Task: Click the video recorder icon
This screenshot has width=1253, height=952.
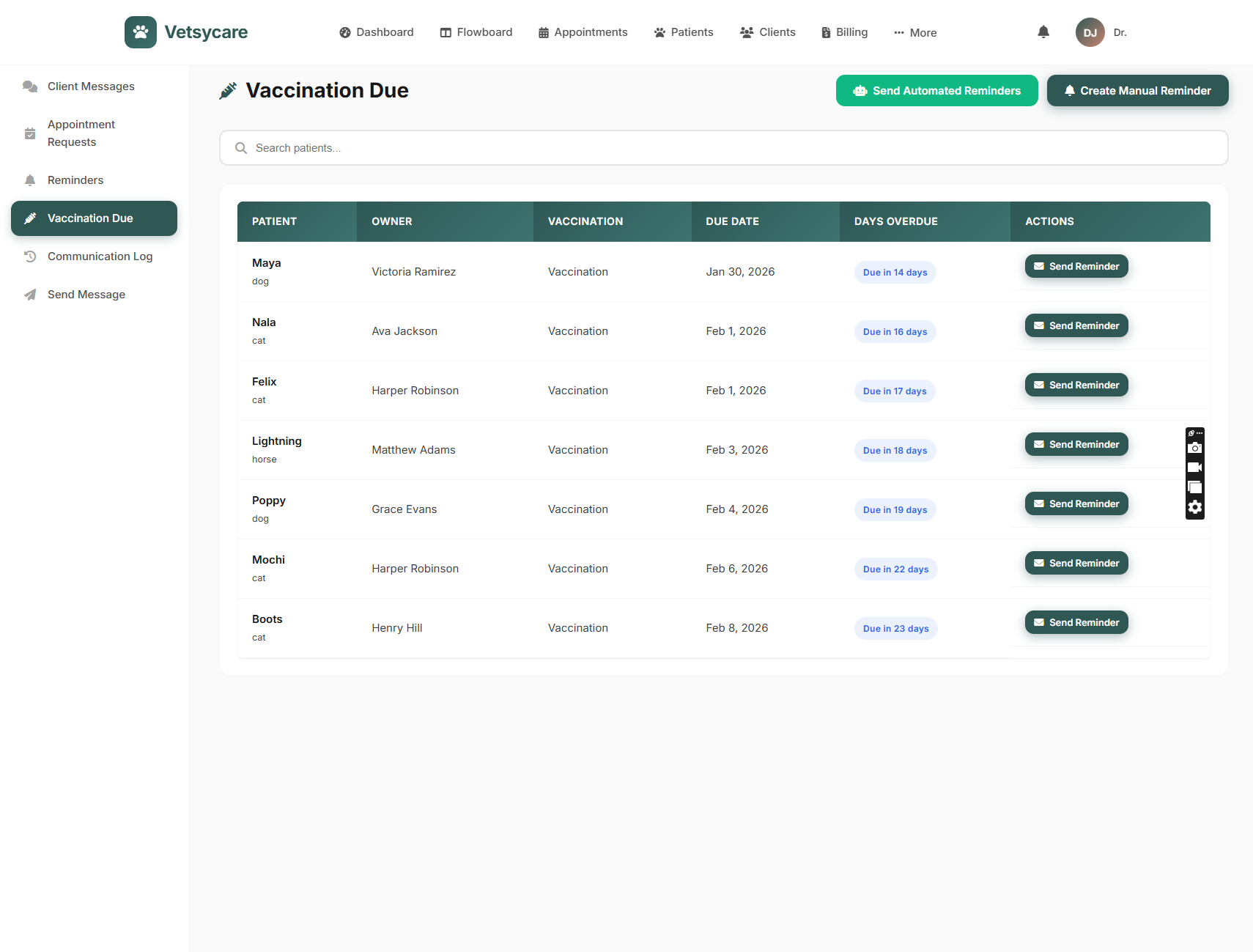Action: pyautogui.click(x=1194, y=468)
